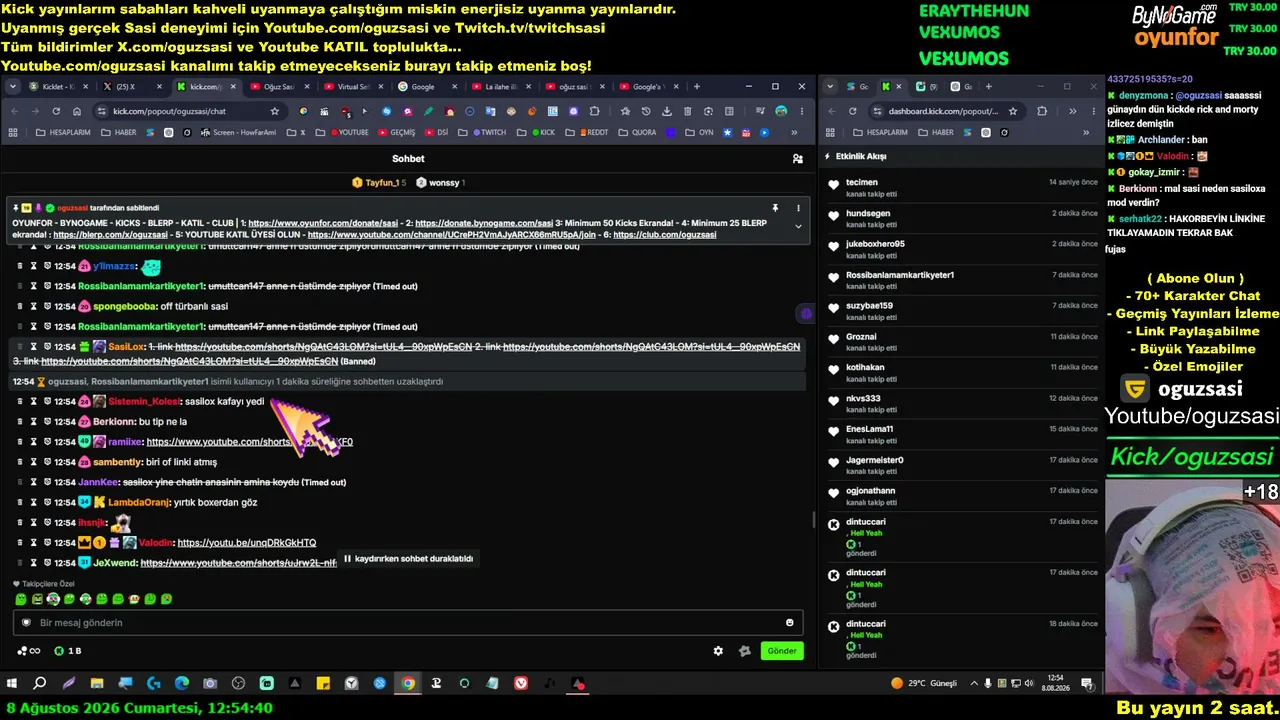1280x720 pixels.
Task: Switch to the (25) X browser tab
Action: pyautogui.click(x=133, y=87)
